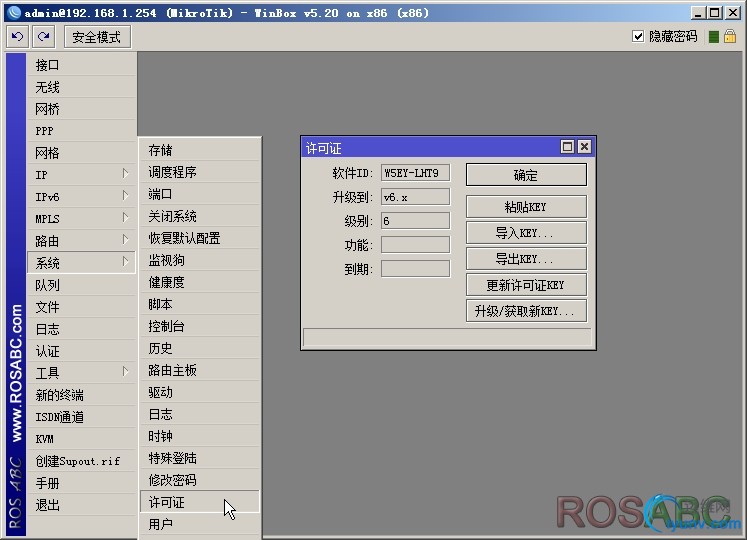The width and height of the screenshot is (747, 540).
Task: Click the 导入KEY... import key button
Action: click(x=526, y=233)
